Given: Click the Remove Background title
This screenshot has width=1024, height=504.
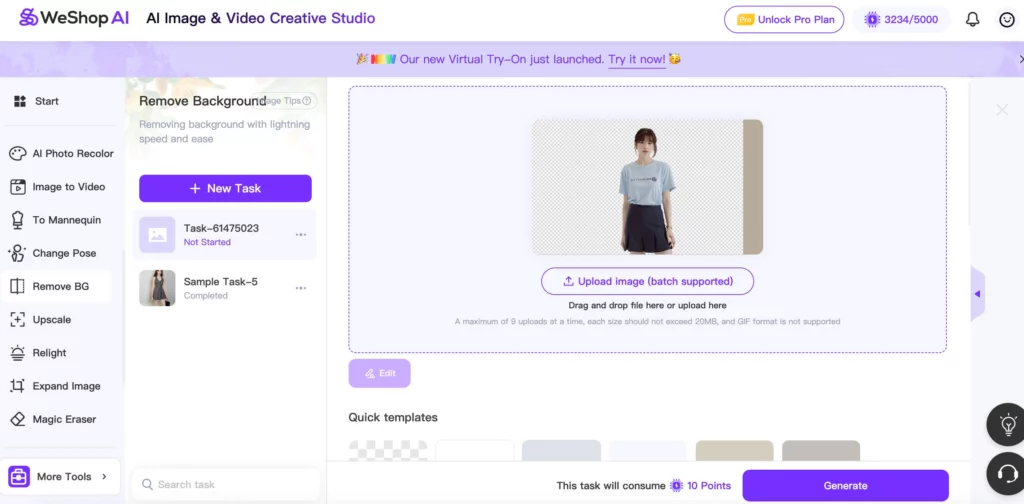Looking at the screenshot, I should (202, 101).
